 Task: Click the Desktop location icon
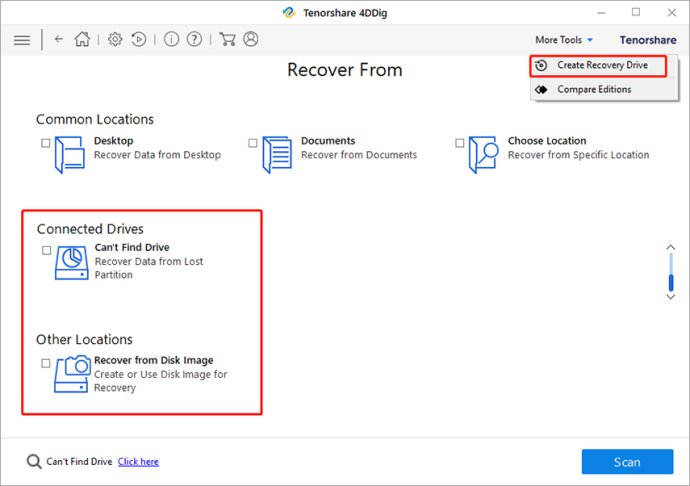pos(70,155)
